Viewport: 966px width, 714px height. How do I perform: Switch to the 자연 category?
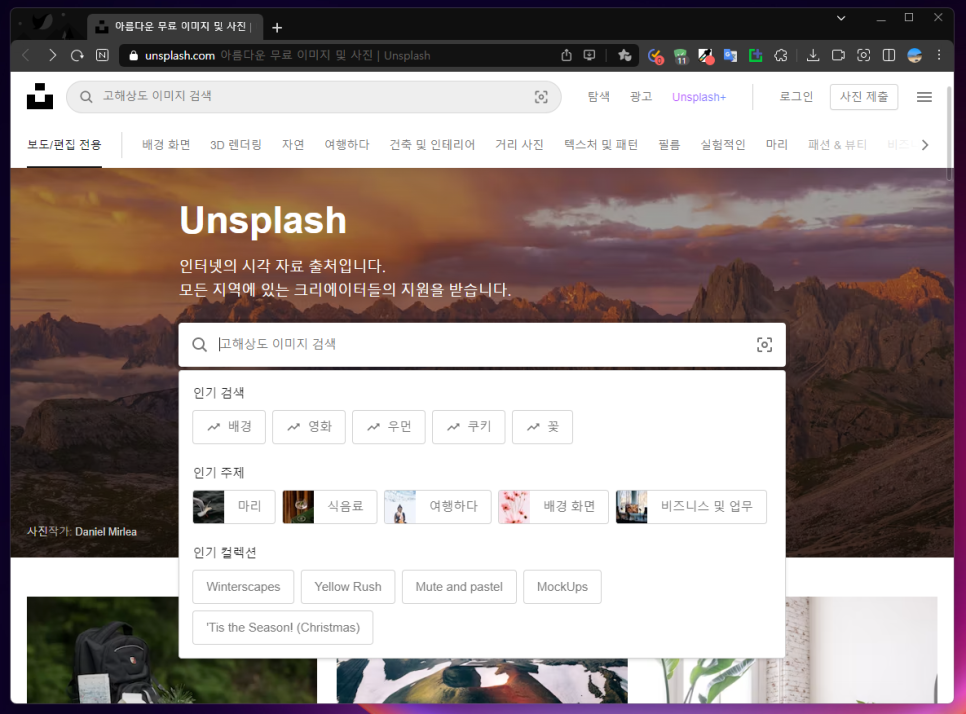[x=293, y=145]
